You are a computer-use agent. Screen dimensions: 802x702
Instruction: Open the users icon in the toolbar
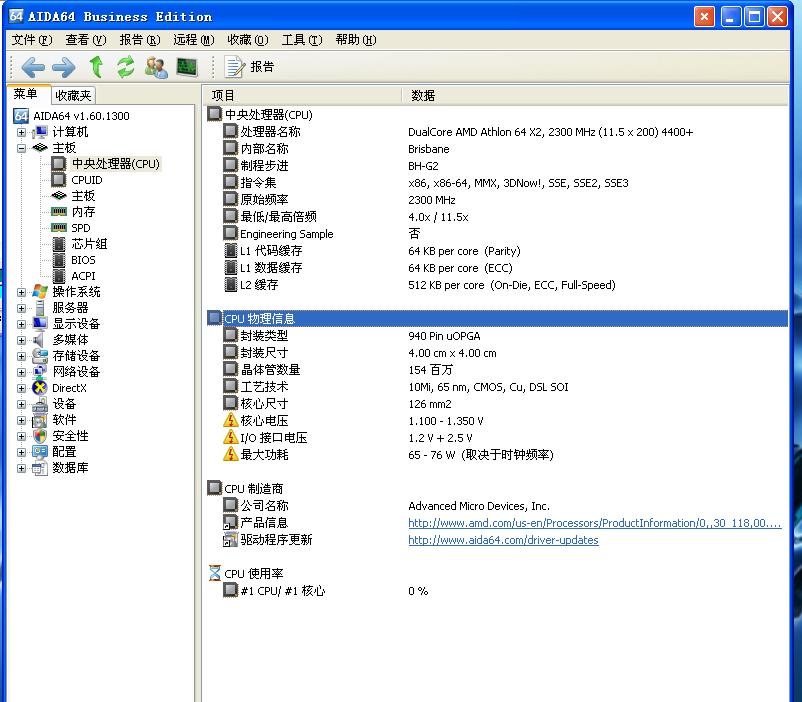click(156, 67)
